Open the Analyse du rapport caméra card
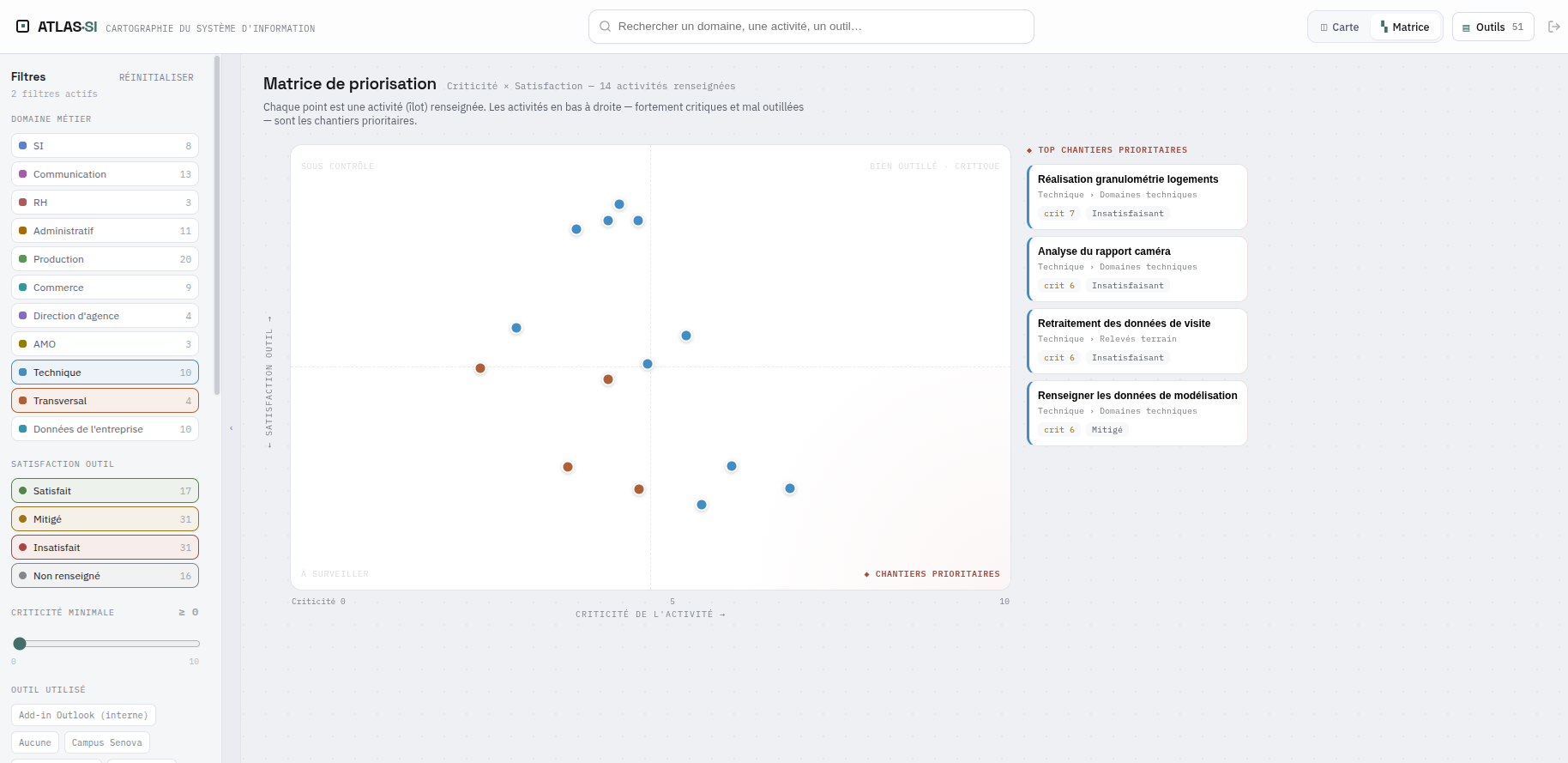The width and height of the screenshot is (1568, 763). click(1137, 269)
